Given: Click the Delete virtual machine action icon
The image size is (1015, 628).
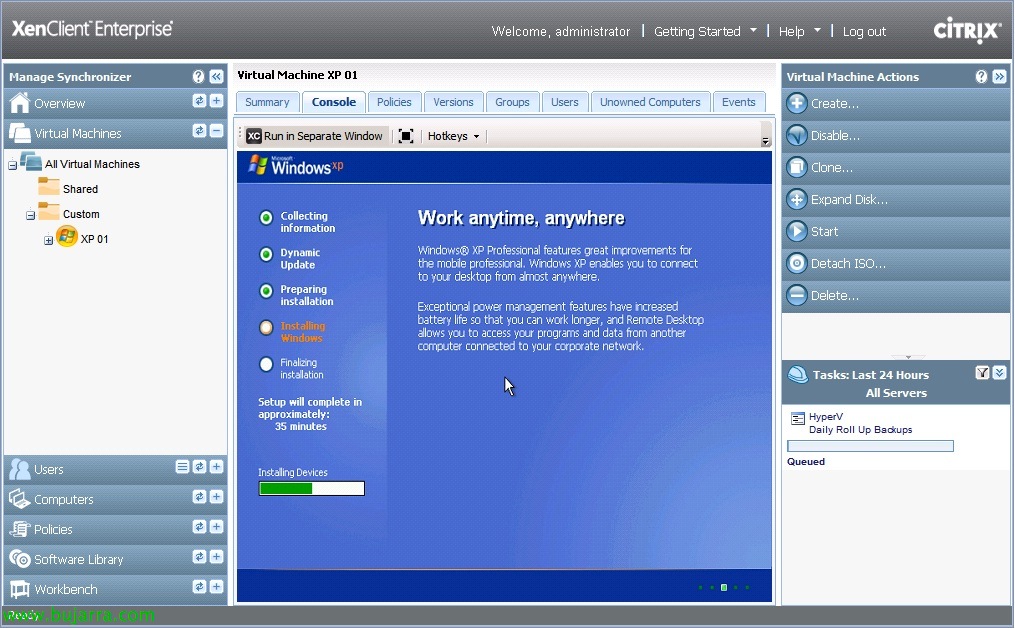Looking at the screenshot, I should pos(797,295).
